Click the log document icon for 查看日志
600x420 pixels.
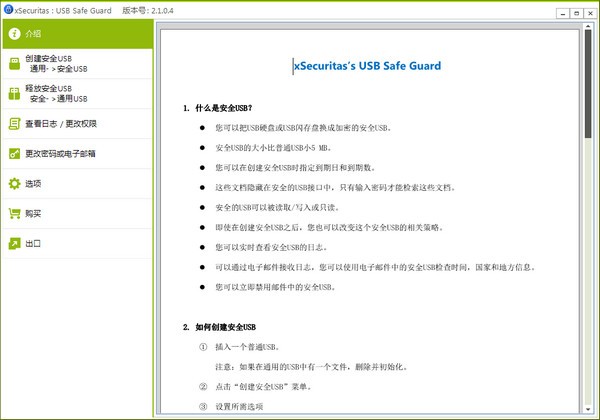click(13, 124)
